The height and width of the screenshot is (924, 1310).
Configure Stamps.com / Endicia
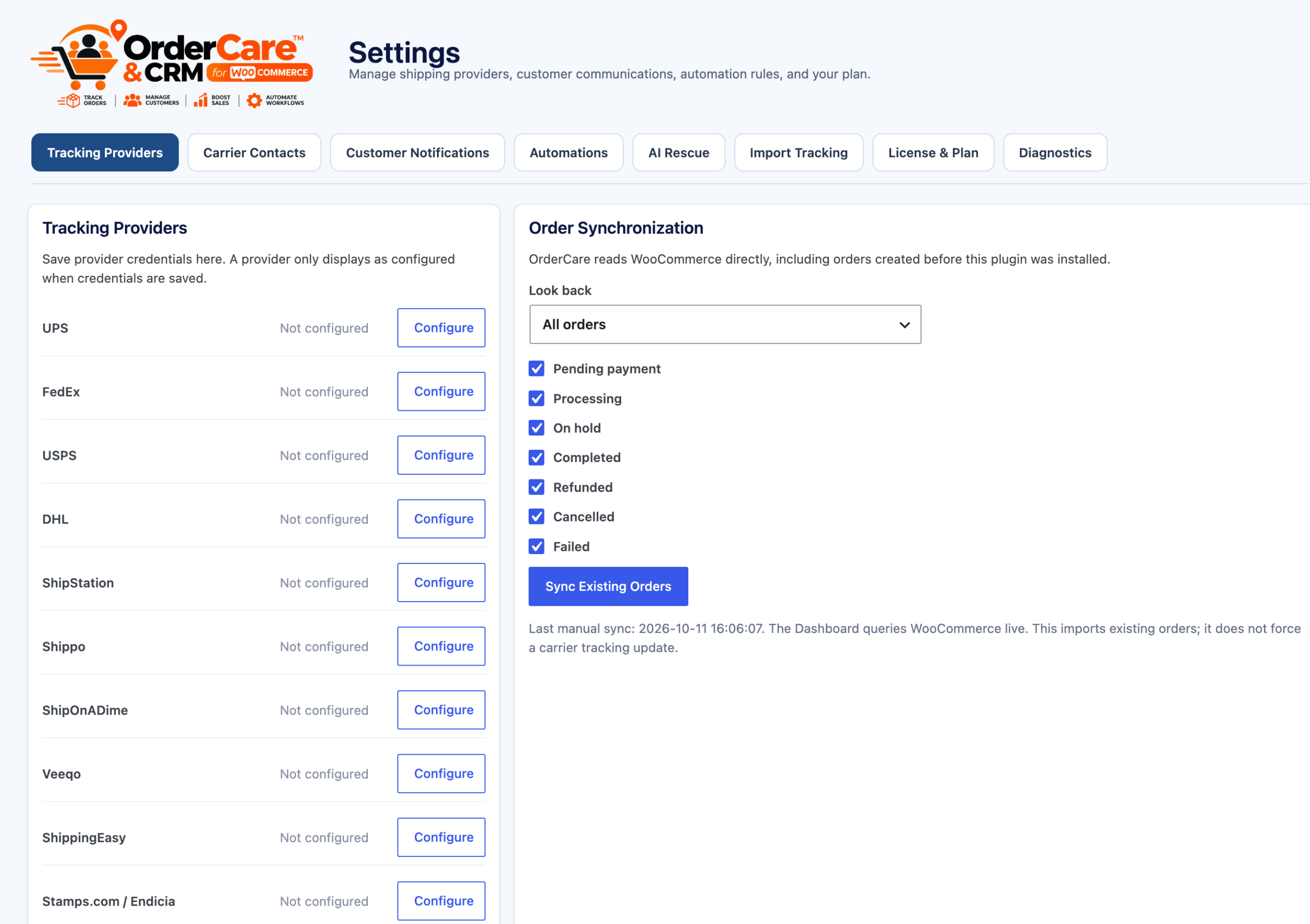tap(442, 901)
